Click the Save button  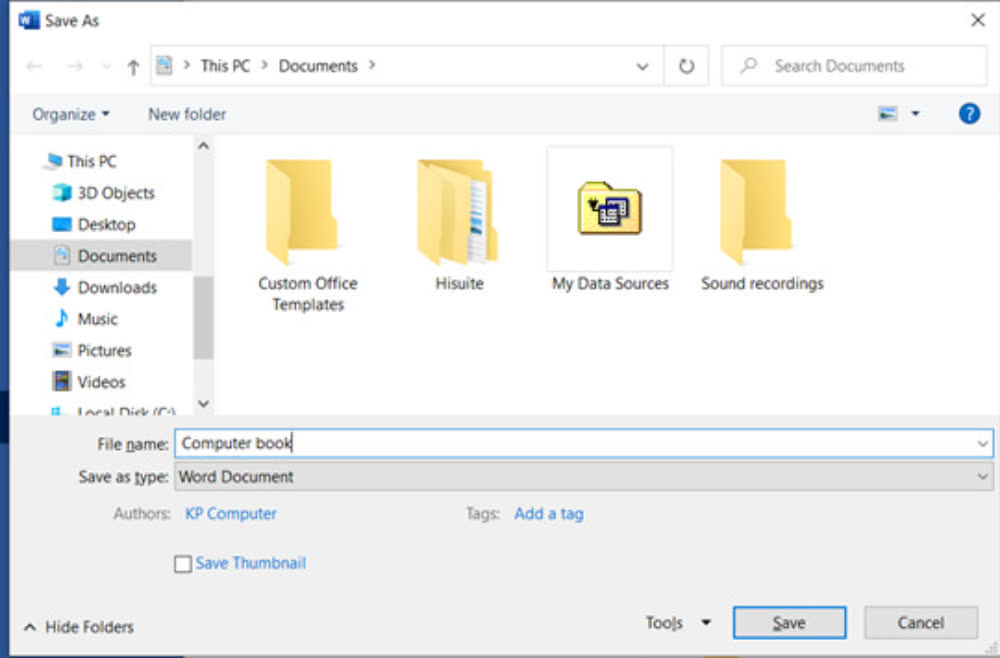(788, 622)
